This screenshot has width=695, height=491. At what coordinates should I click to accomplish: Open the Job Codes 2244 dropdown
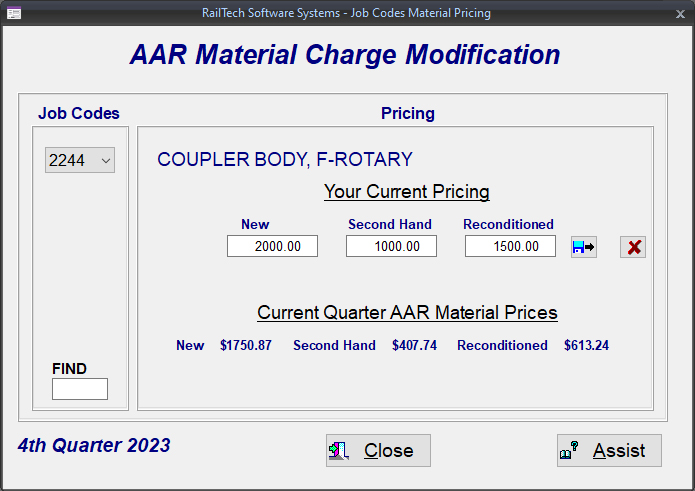(x=80, y=160)
